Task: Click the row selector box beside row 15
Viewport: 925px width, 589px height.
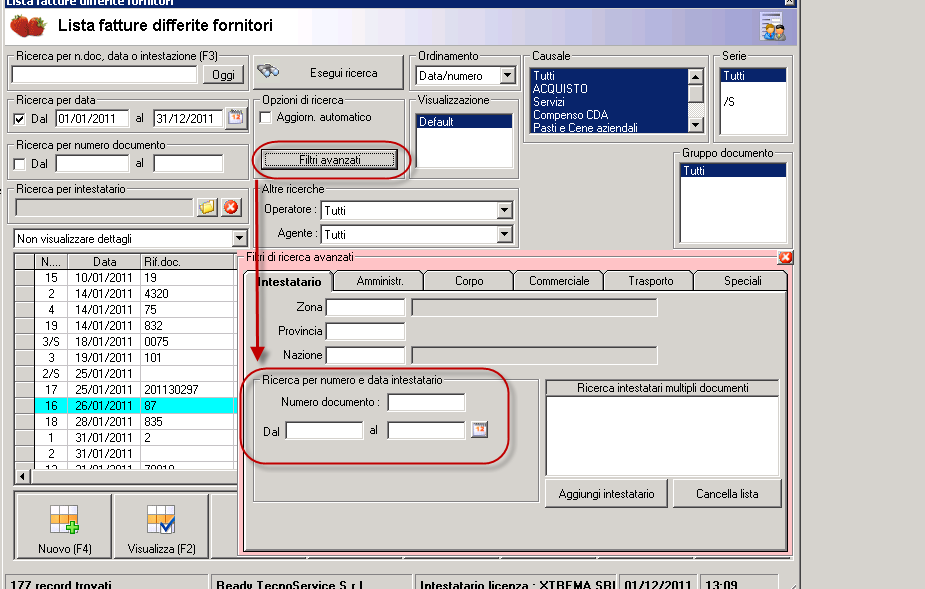Action: (24, 277)
